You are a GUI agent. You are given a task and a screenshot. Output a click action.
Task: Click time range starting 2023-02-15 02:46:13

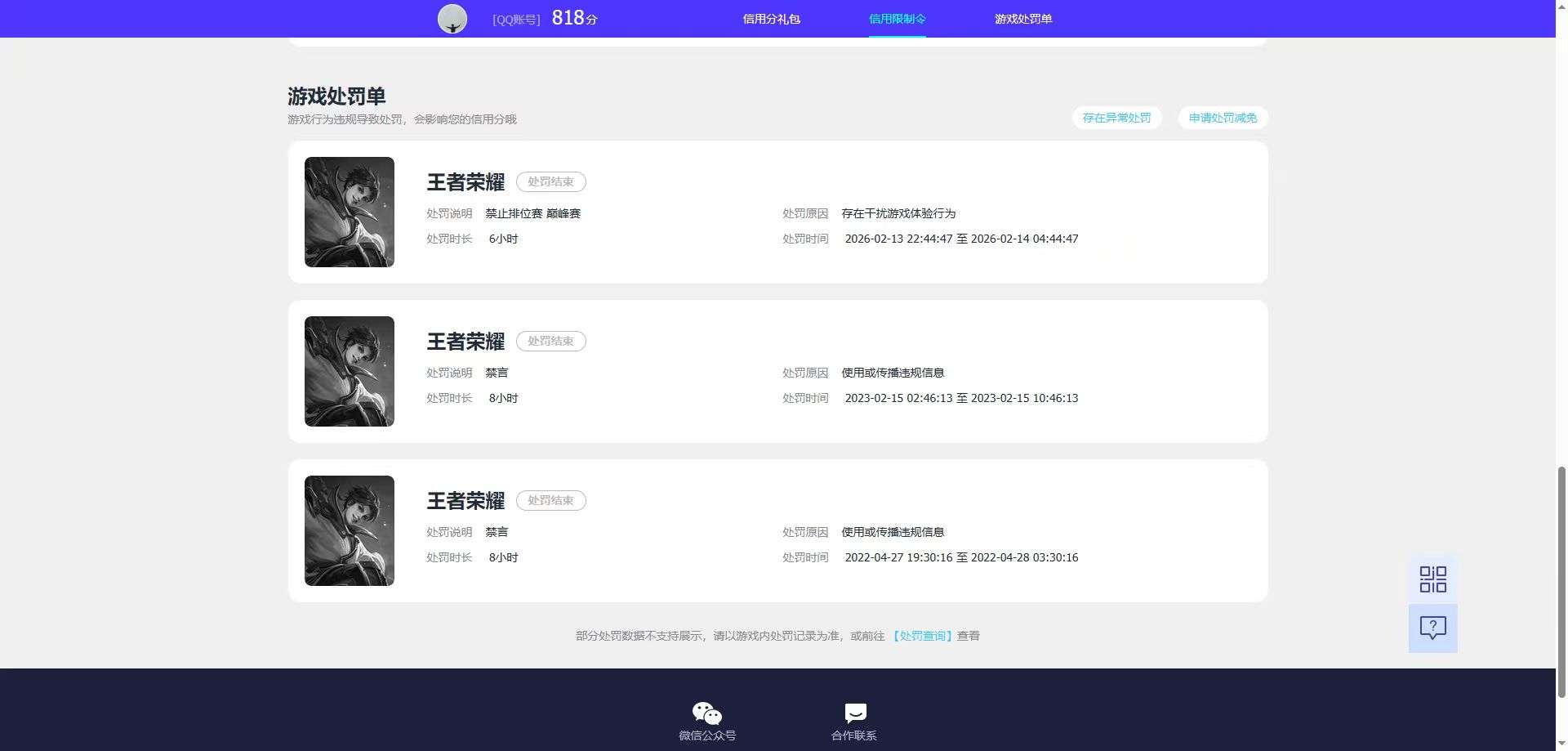coord(961,398)
